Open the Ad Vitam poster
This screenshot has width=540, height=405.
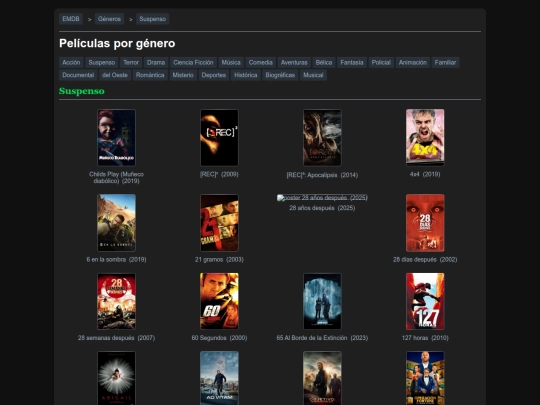point(219,378)
